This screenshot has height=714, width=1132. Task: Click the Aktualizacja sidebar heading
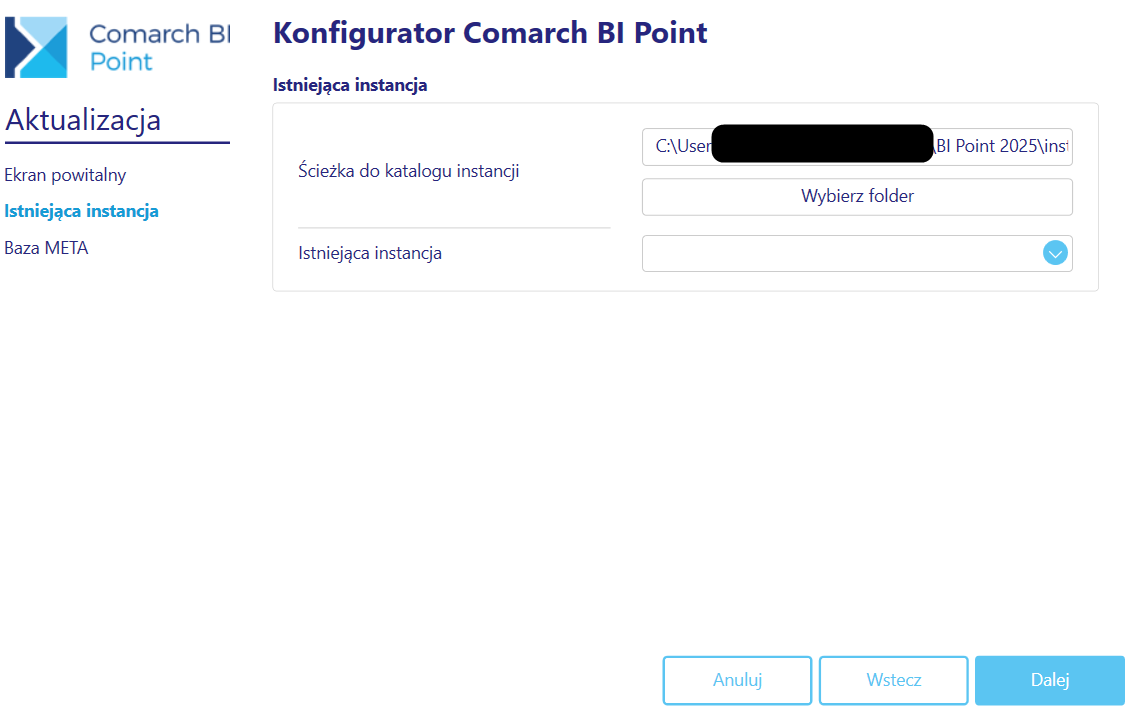coord(83,120)
